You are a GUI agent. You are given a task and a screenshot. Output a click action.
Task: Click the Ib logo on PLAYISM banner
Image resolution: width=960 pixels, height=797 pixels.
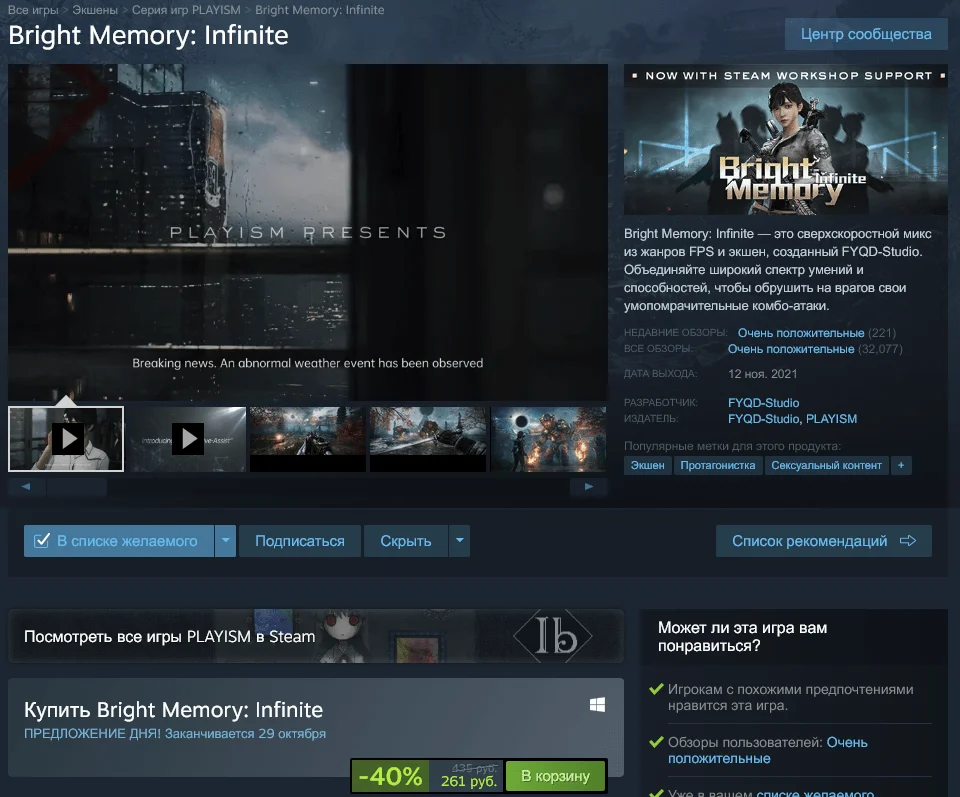click(x=554, y=636)
